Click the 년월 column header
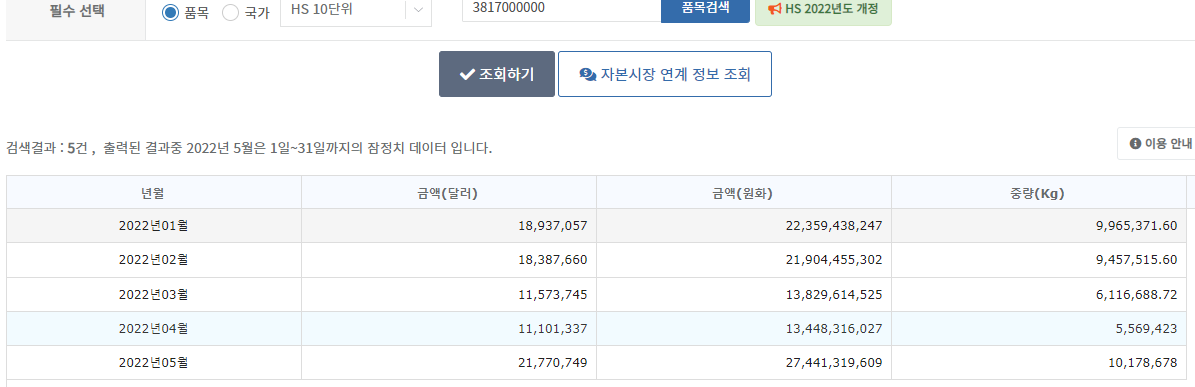 [154, 193]
